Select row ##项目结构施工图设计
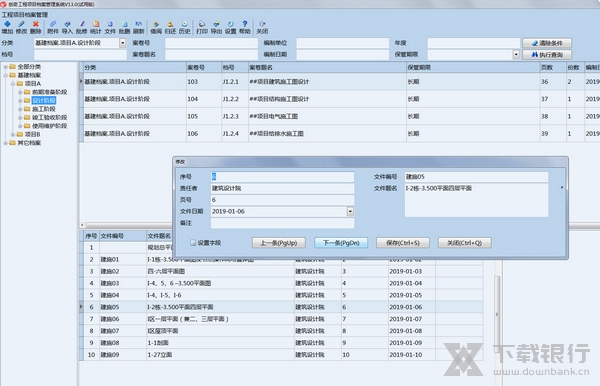Screen dimensions: 600x386 click(339, 99)
